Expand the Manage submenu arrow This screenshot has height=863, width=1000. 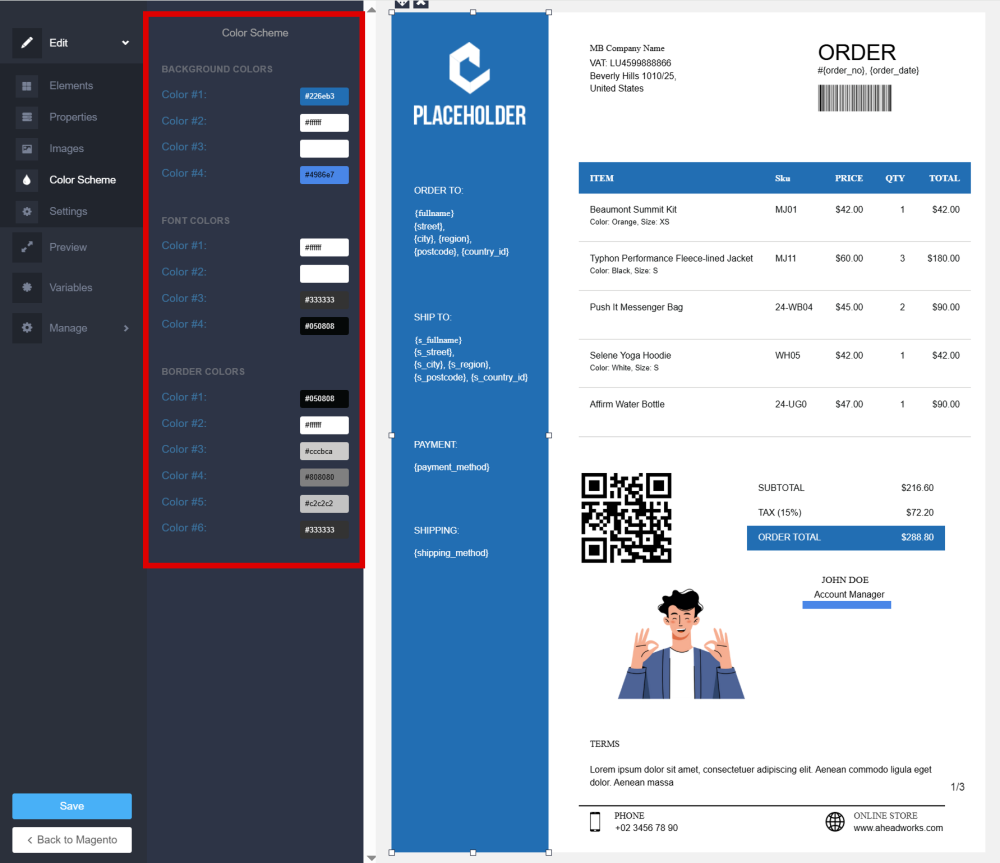[x=126, y=328]
